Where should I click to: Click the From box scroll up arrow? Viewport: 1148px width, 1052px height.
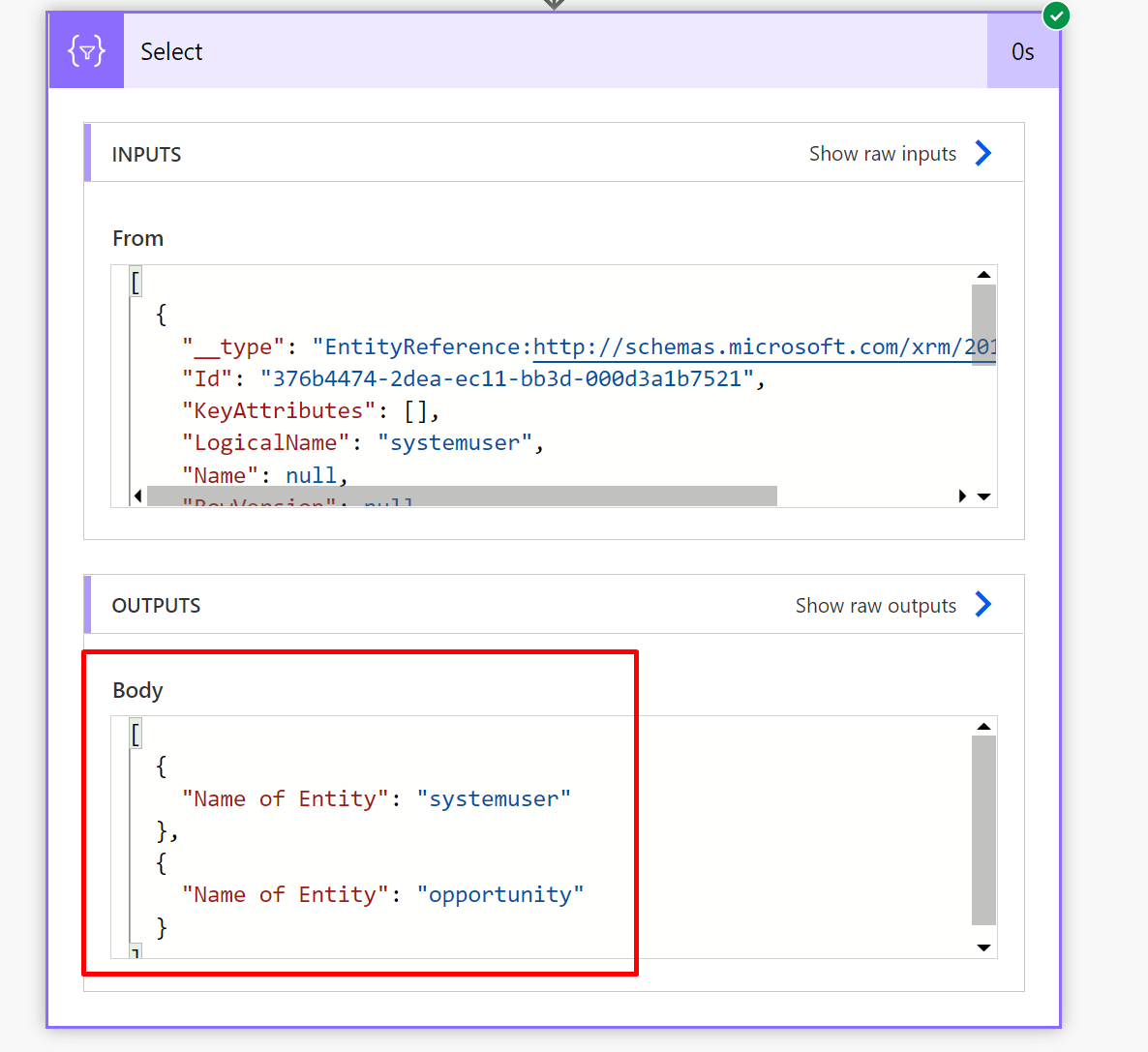[983, 275]
